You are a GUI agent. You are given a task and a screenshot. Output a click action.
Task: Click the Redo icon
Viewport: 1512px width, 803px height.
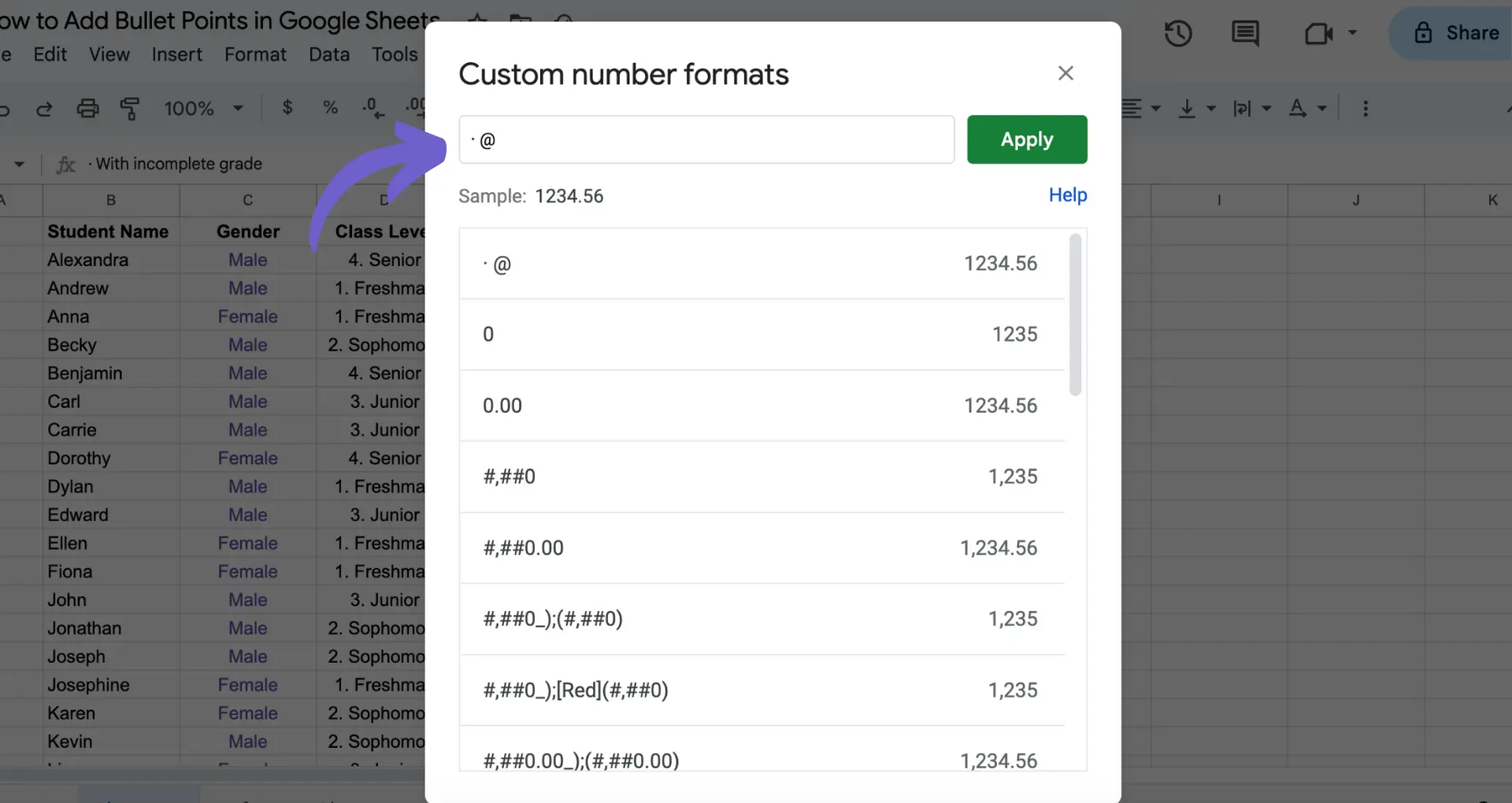pos(44,108)
